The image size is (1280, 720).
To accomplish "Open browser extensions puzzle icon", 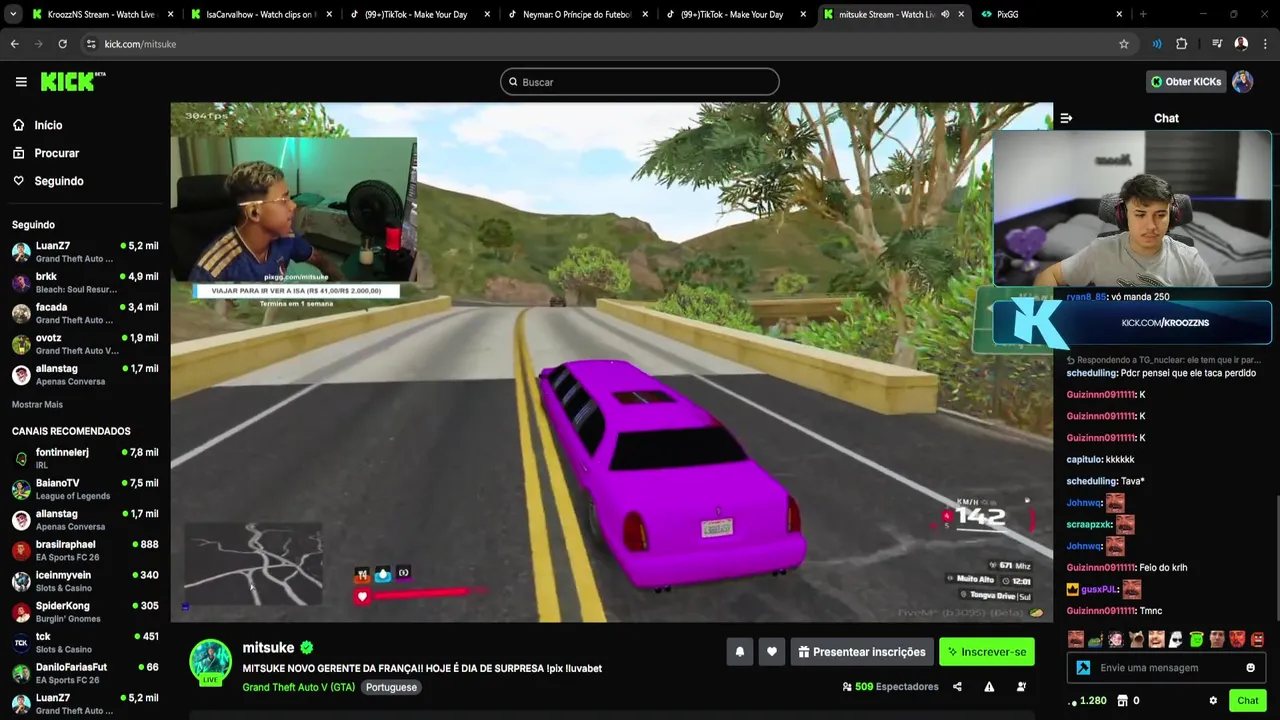I will pyautogui.click(x=1181, y=44).
